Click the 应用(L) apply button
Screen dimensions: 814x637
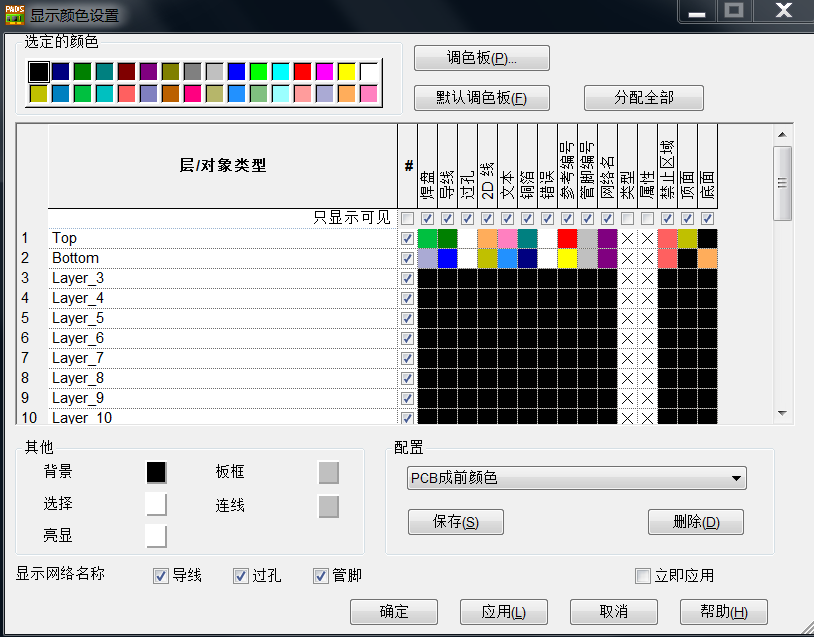pyautogui.click(x=503, y=611)
